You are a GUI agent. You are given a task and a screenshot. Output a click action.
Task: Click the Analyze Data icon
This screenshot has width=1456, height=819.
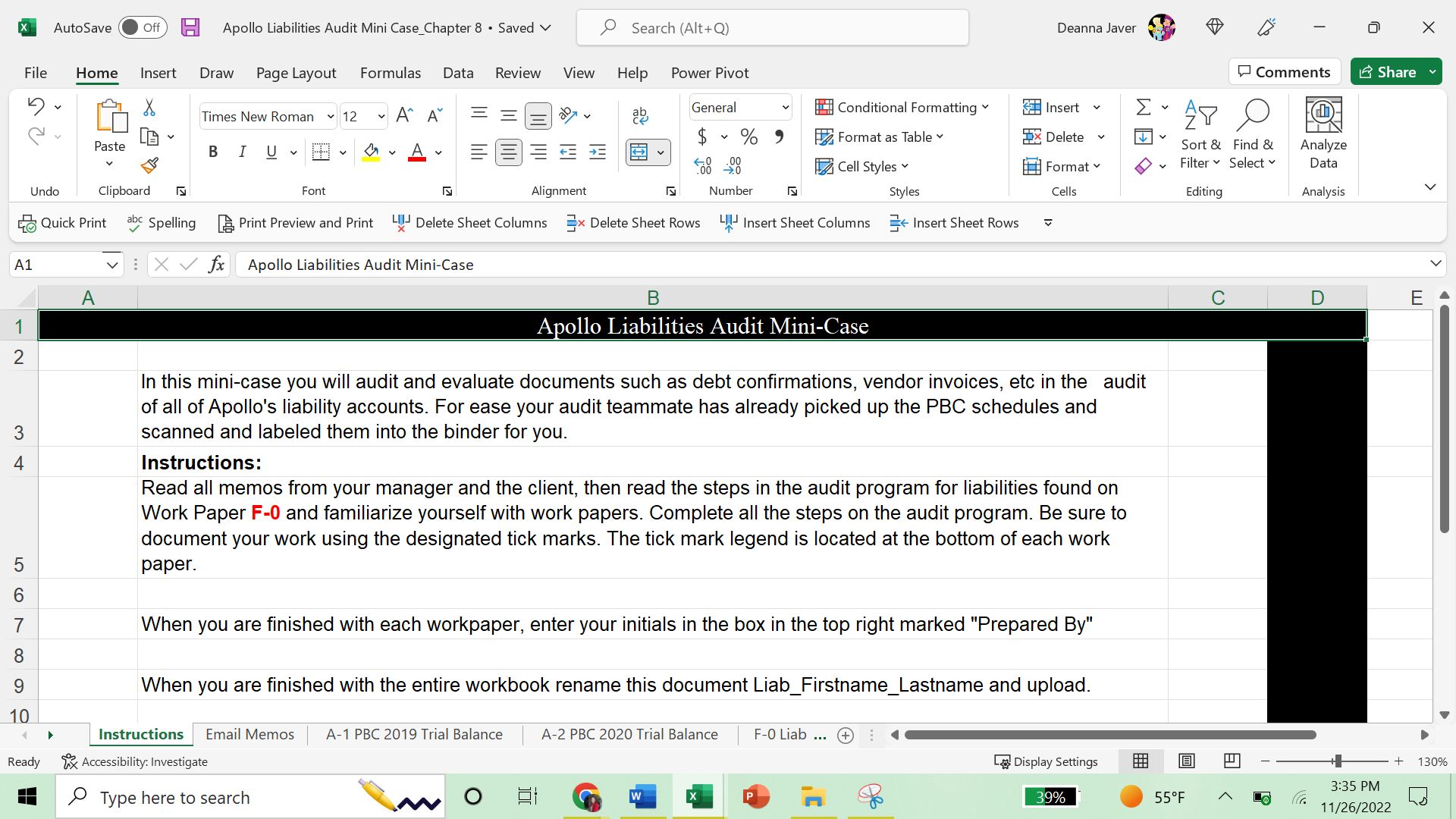coord(1323,133)
